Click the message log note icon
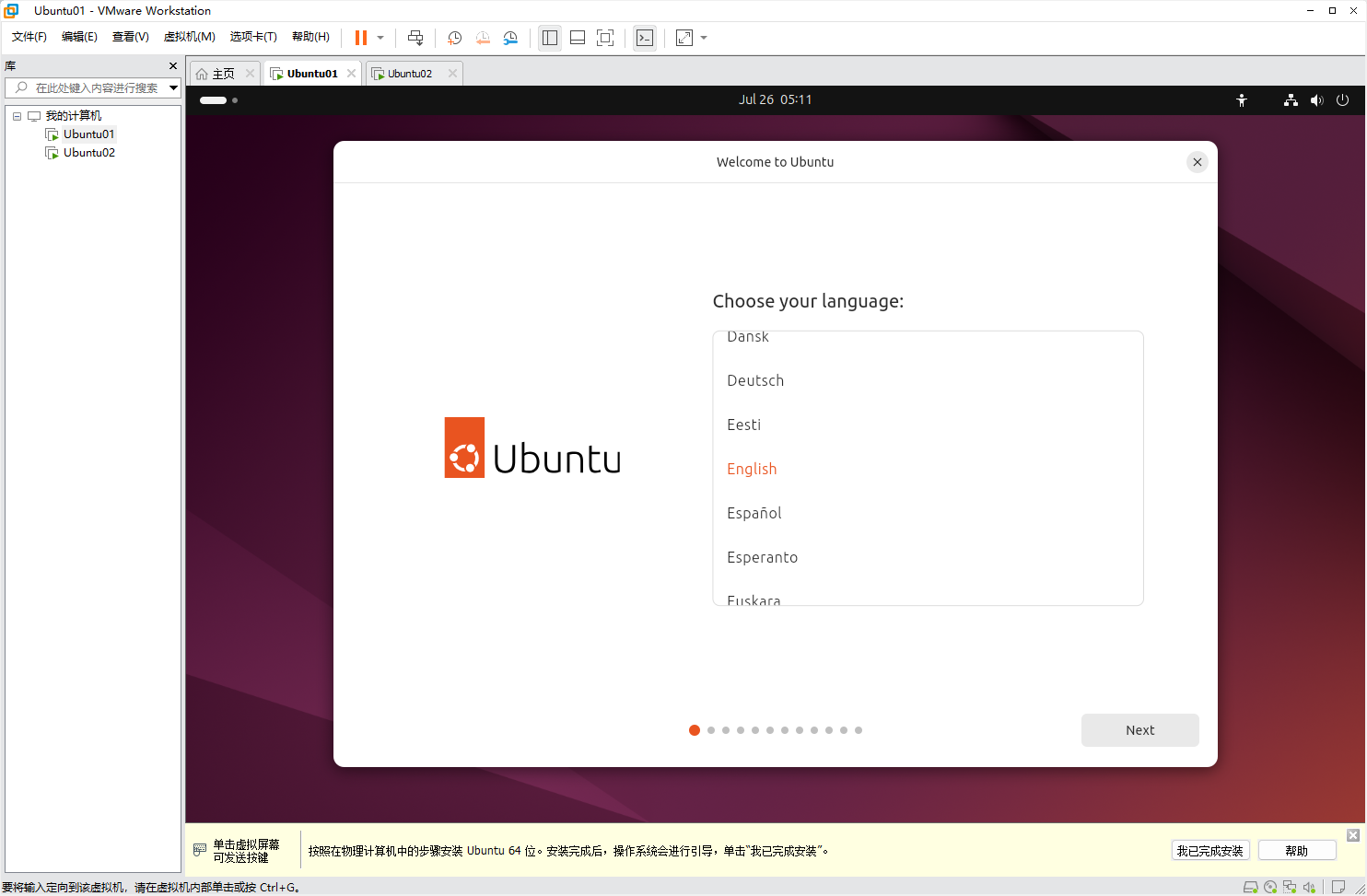Viewport: 1367px width, 896px height. (x=1338, y=888)
